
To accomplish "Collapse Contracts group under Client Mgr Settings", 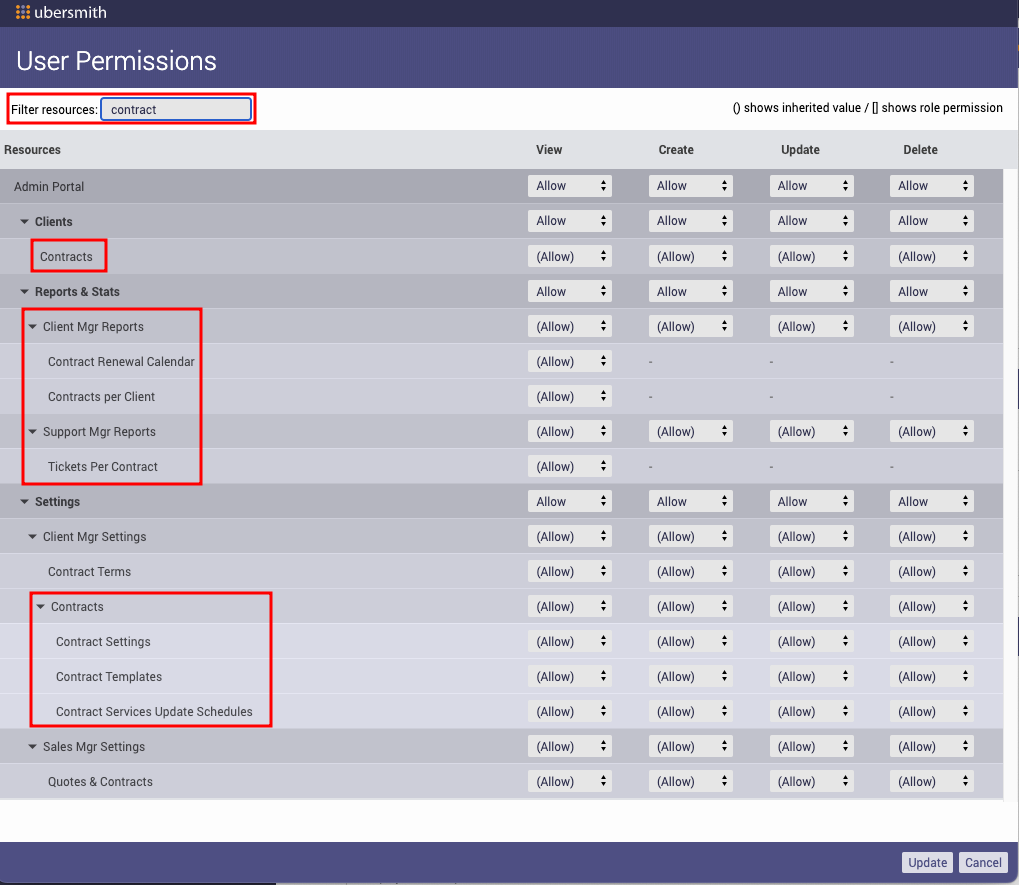I will (x=41, y=607).
